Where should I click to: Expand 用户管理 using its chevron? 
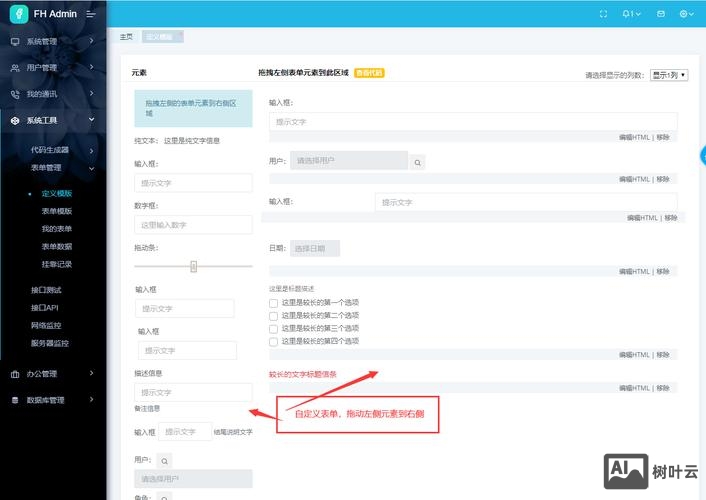point(91,67)
